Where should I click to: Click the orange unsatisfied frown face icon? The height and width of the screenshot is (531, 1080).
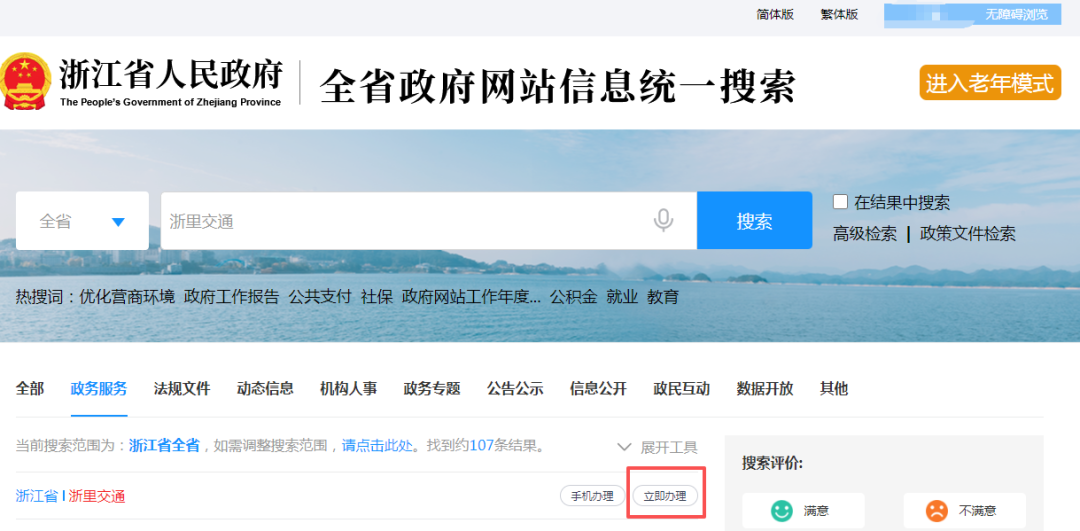click(935, 511)
